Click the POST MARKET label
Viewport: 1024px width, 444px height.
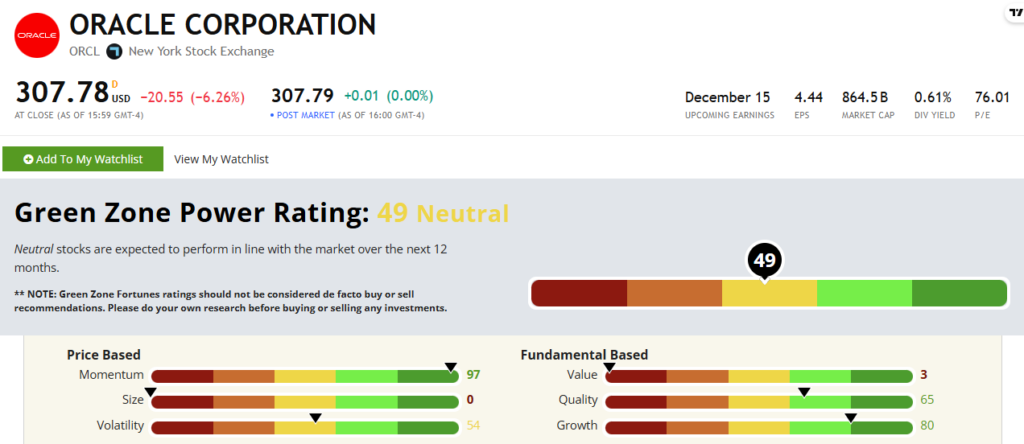304,115
